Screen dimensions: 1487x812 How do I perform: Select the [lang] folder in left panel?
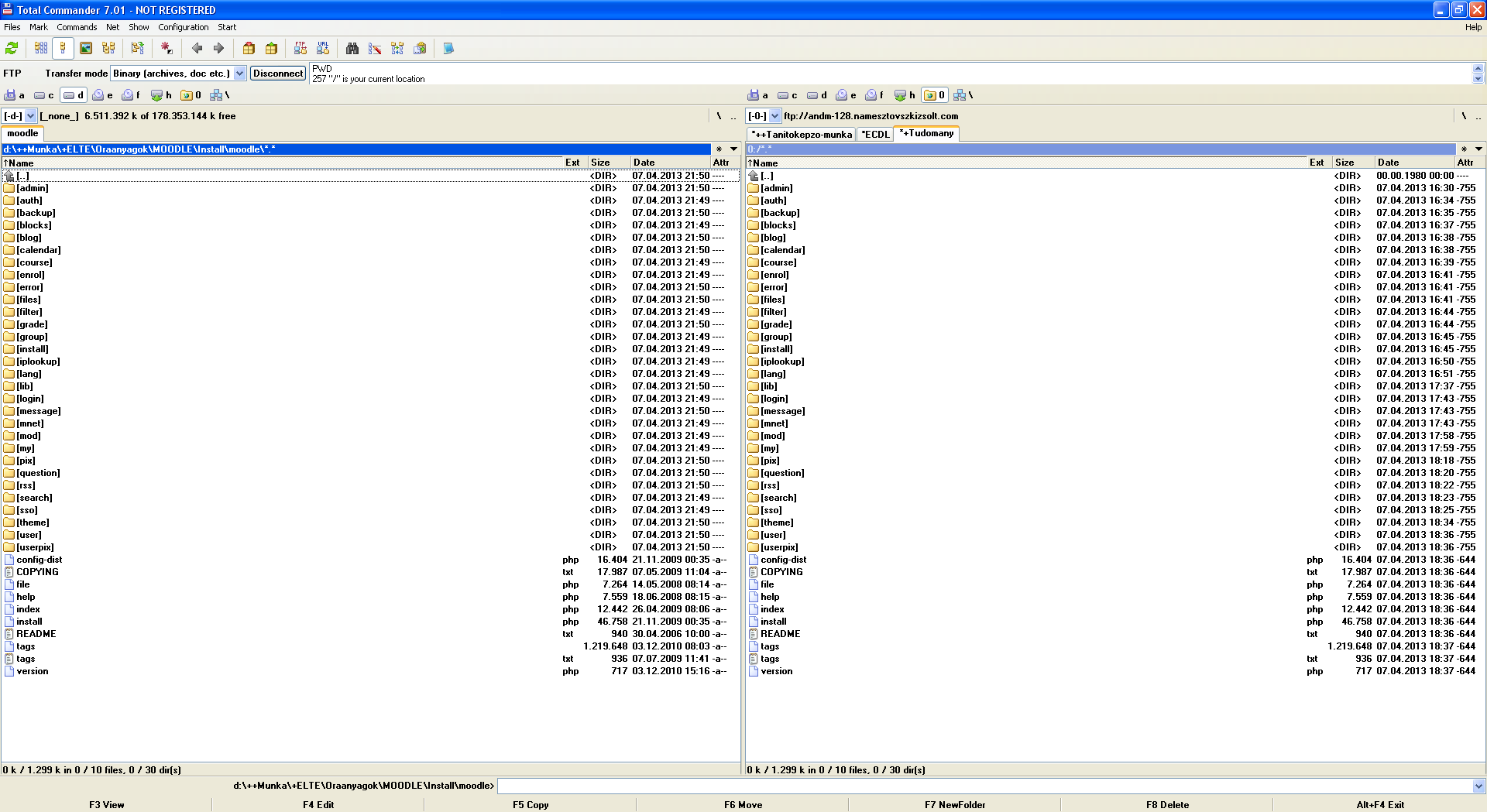[x=370, y=374]
